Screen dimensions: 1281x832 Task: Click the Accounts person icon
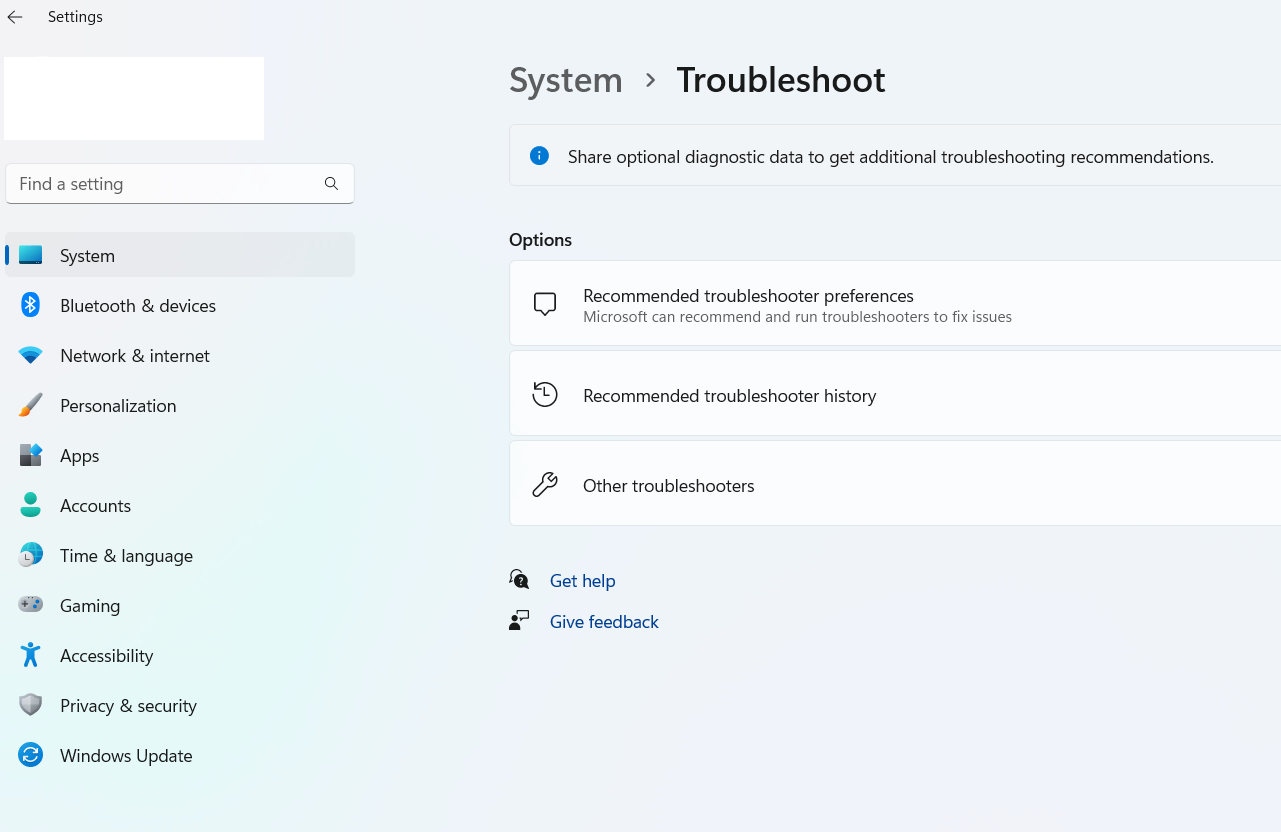coord(30,505)
